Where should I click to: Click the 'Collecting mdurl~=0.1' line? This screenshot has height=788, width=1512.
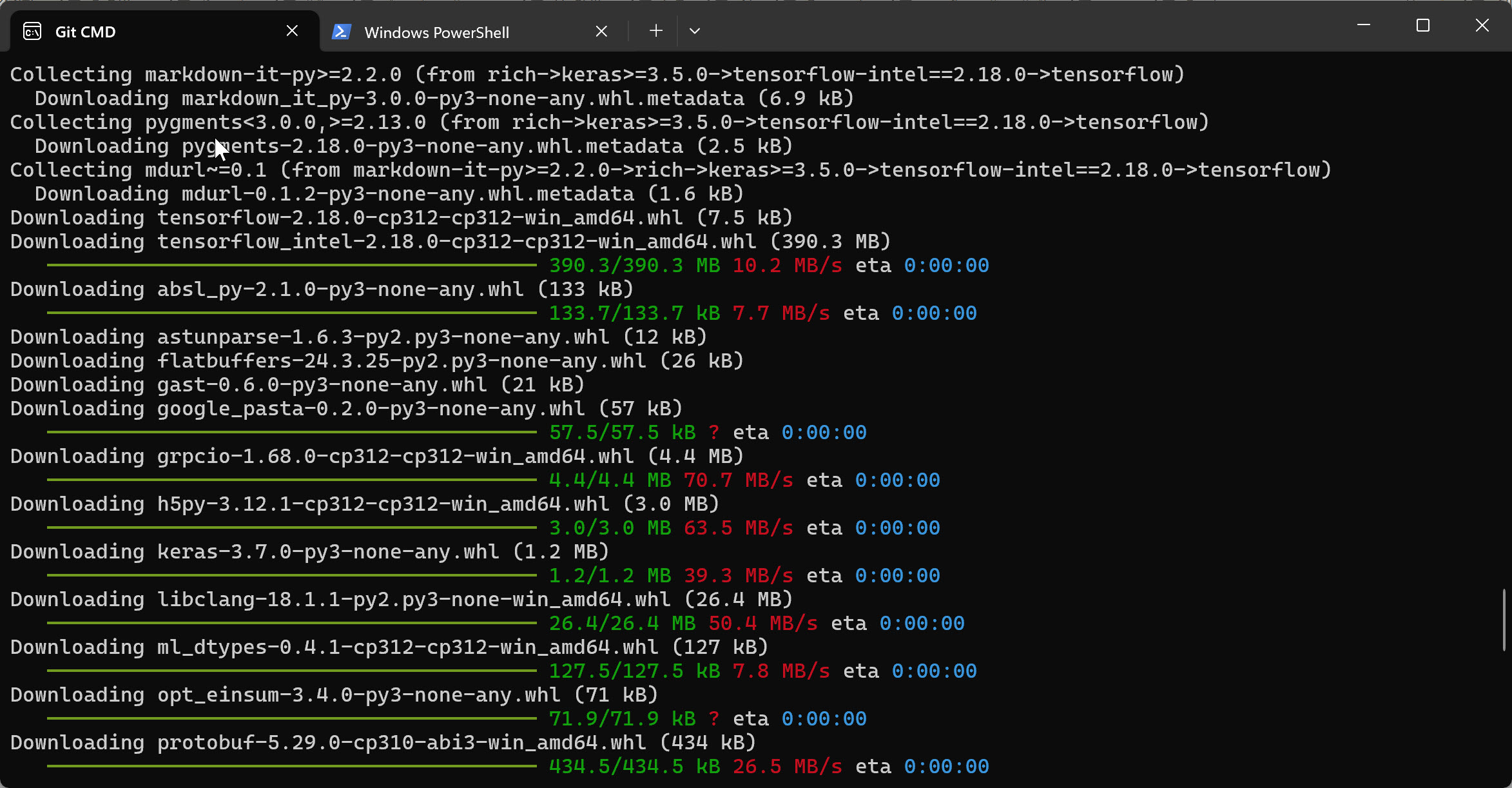[671, 170]
